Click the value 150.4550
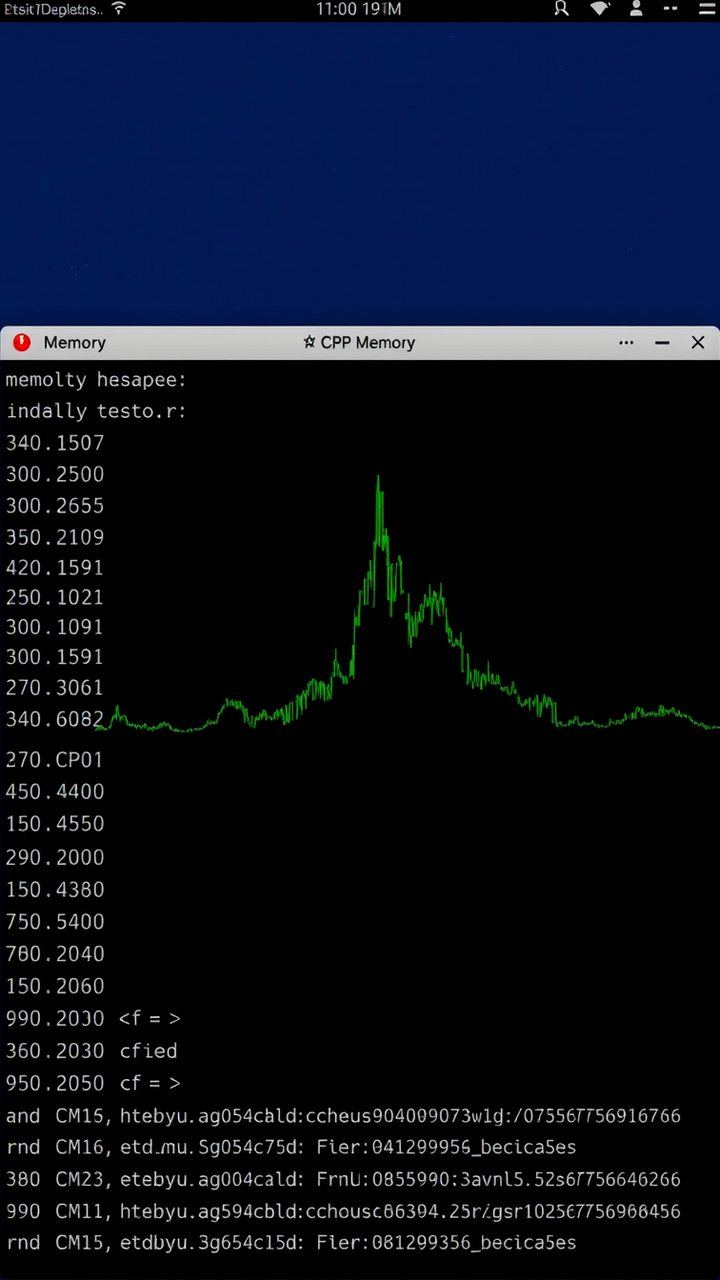Viewport: 720px width, 1280px height. point(55,824)
